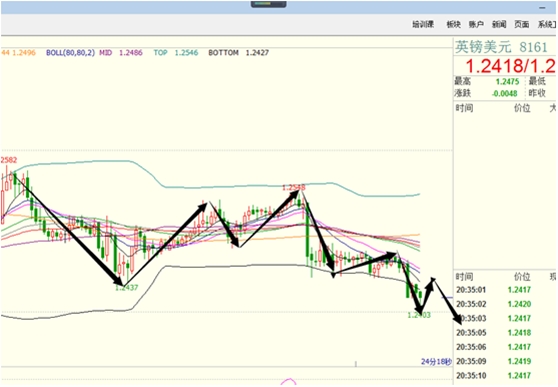This screenshot has width=558, height=387.
Task: Click the daily high value 1.2475
Action: click(x=507, y=82)
